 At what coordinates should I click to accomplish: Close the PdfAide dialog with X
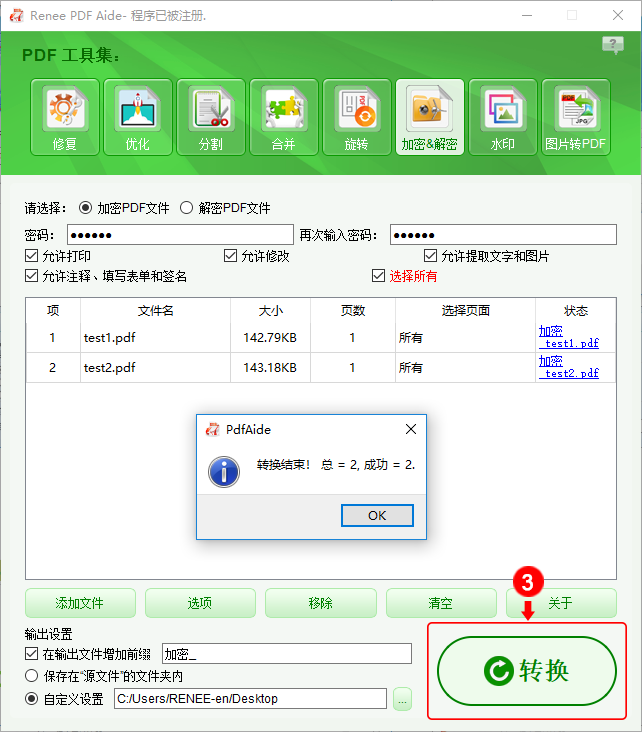411,429
